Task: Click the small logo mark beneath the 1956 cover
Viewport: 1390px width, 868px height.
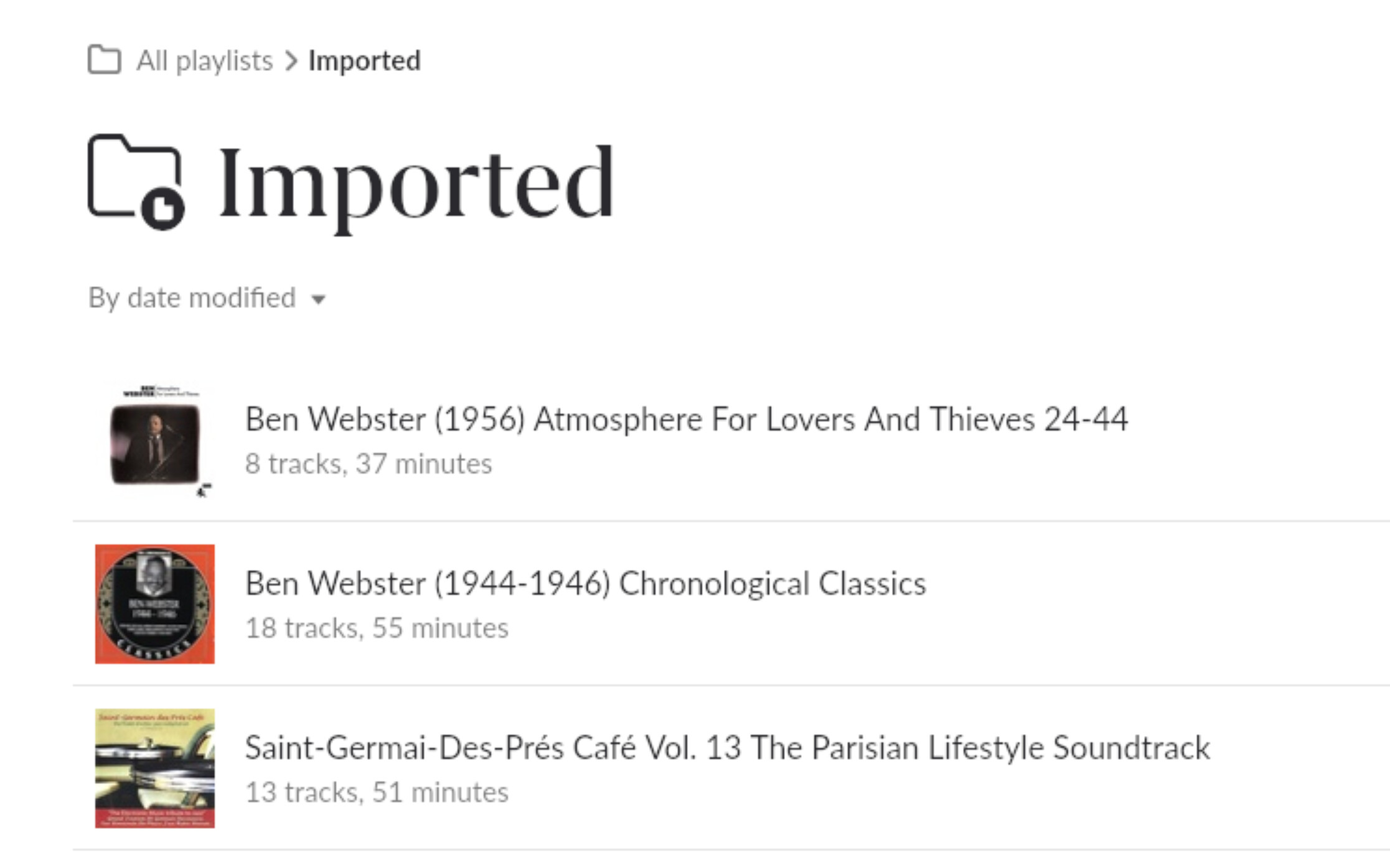Action: 204,491
